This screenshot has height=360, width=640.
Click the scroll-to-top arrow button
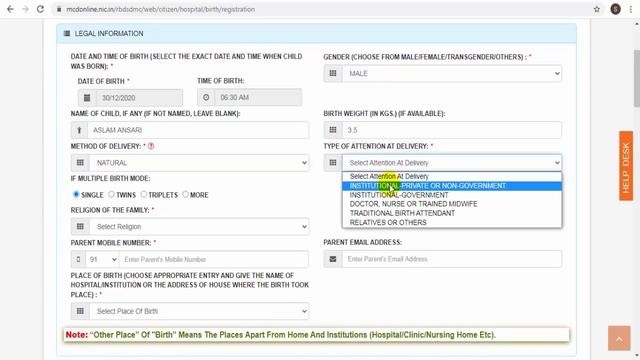(619, 338)
